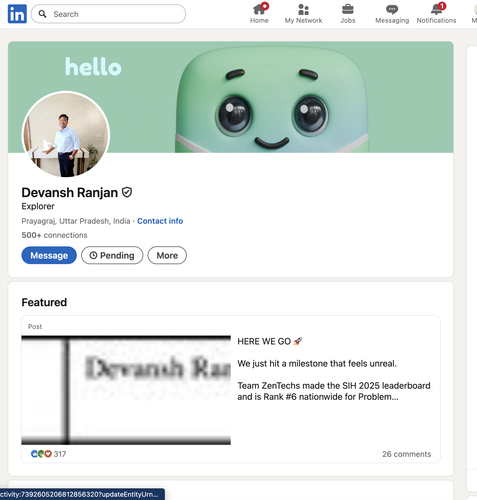The width and height of the screenshot is (477, 500).
Task: Open the More actions button
Action: [167, 255]
